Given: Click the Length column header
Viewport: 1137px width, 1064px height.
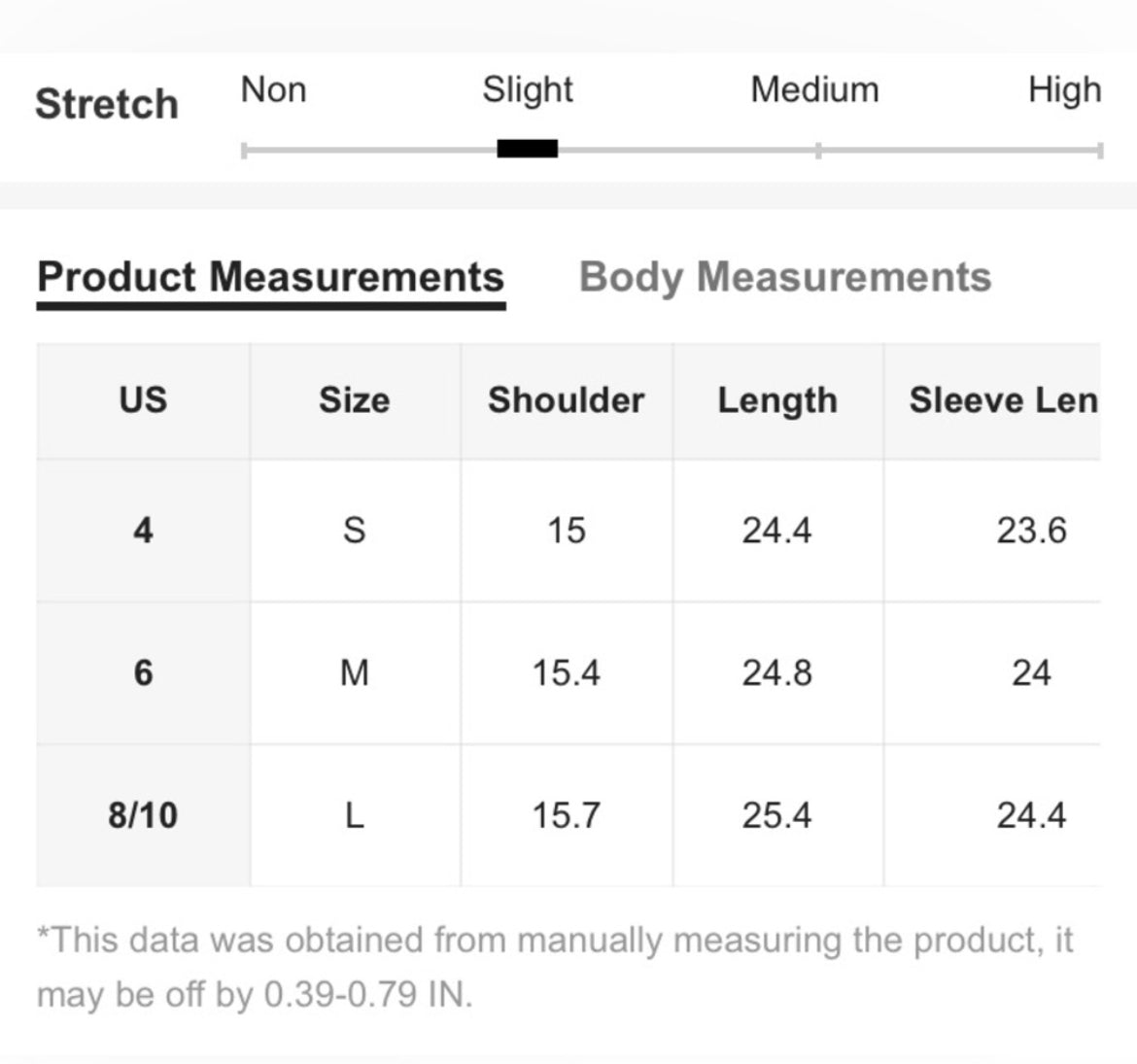Looking at the screenshot, I should pos(777,401).
